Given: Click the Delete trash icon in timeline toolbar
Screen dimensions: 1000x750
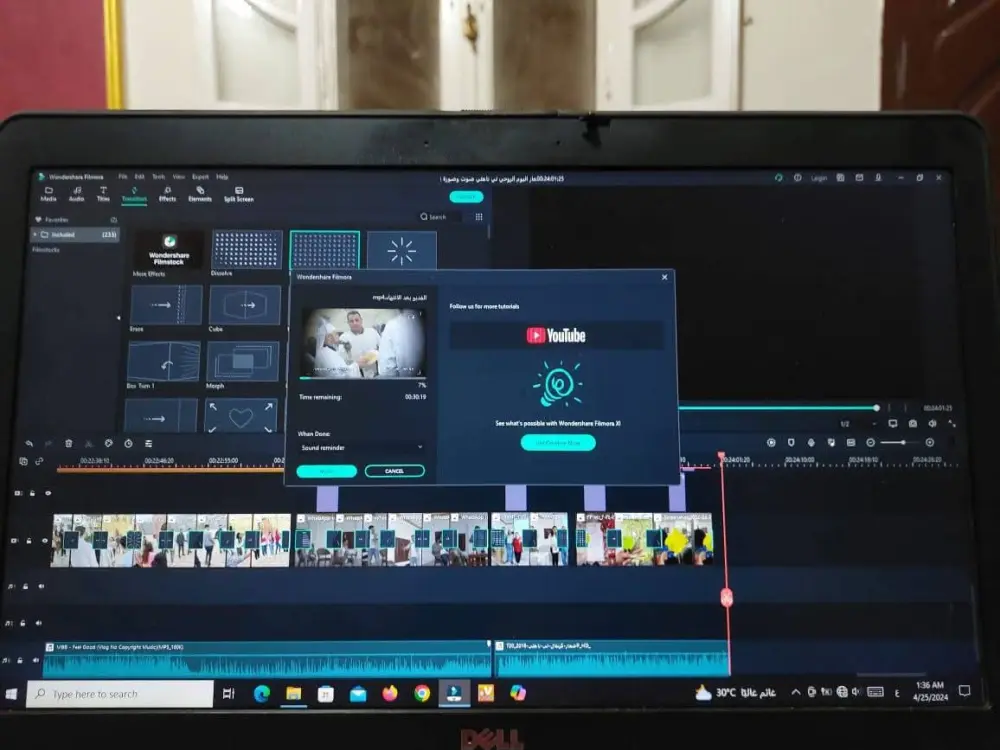Looking at the screenshot, I should (x=68, y=443).
